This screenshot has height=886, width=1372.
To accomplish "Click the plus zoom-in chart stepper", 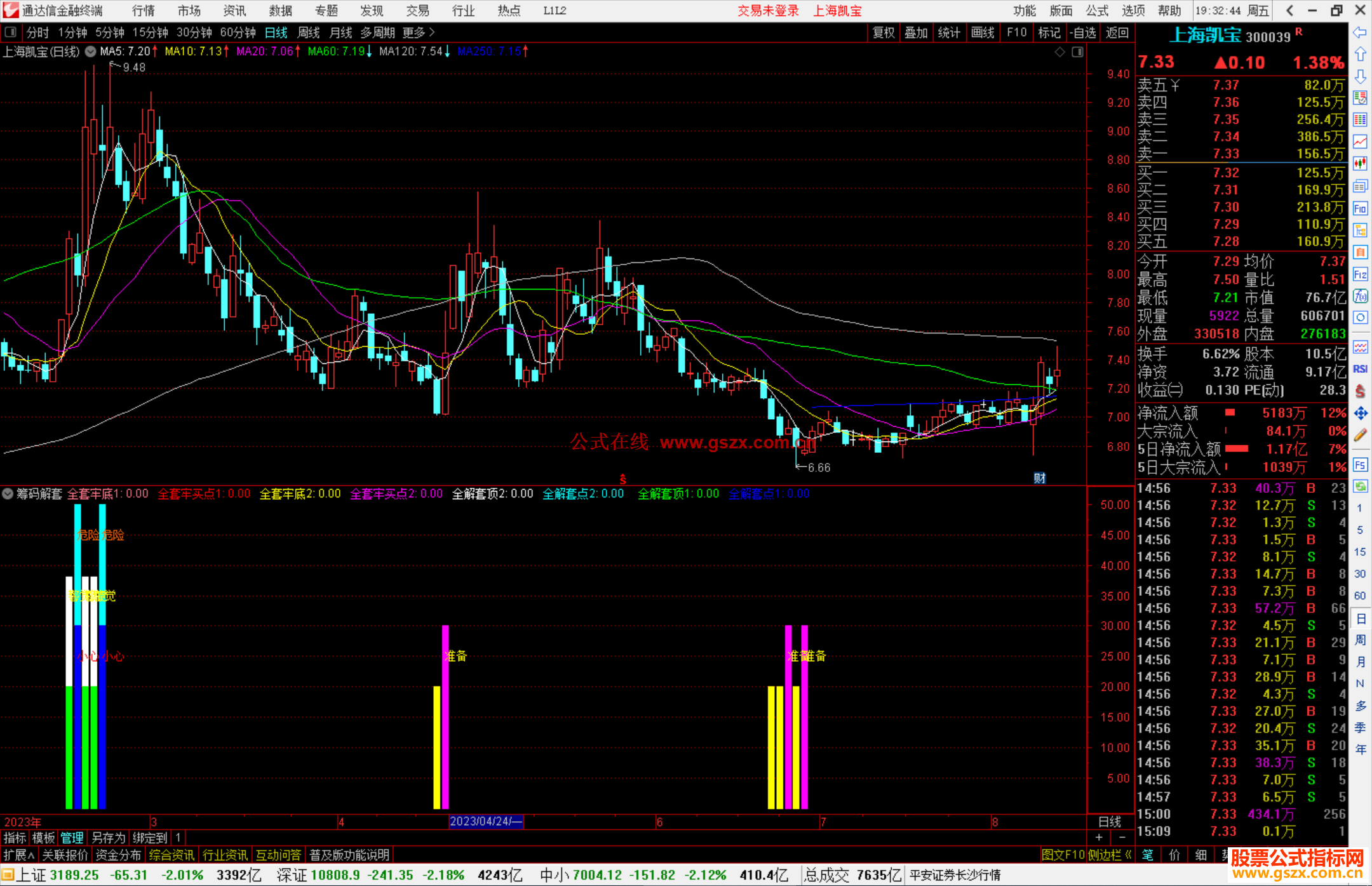I will 1099,838.
